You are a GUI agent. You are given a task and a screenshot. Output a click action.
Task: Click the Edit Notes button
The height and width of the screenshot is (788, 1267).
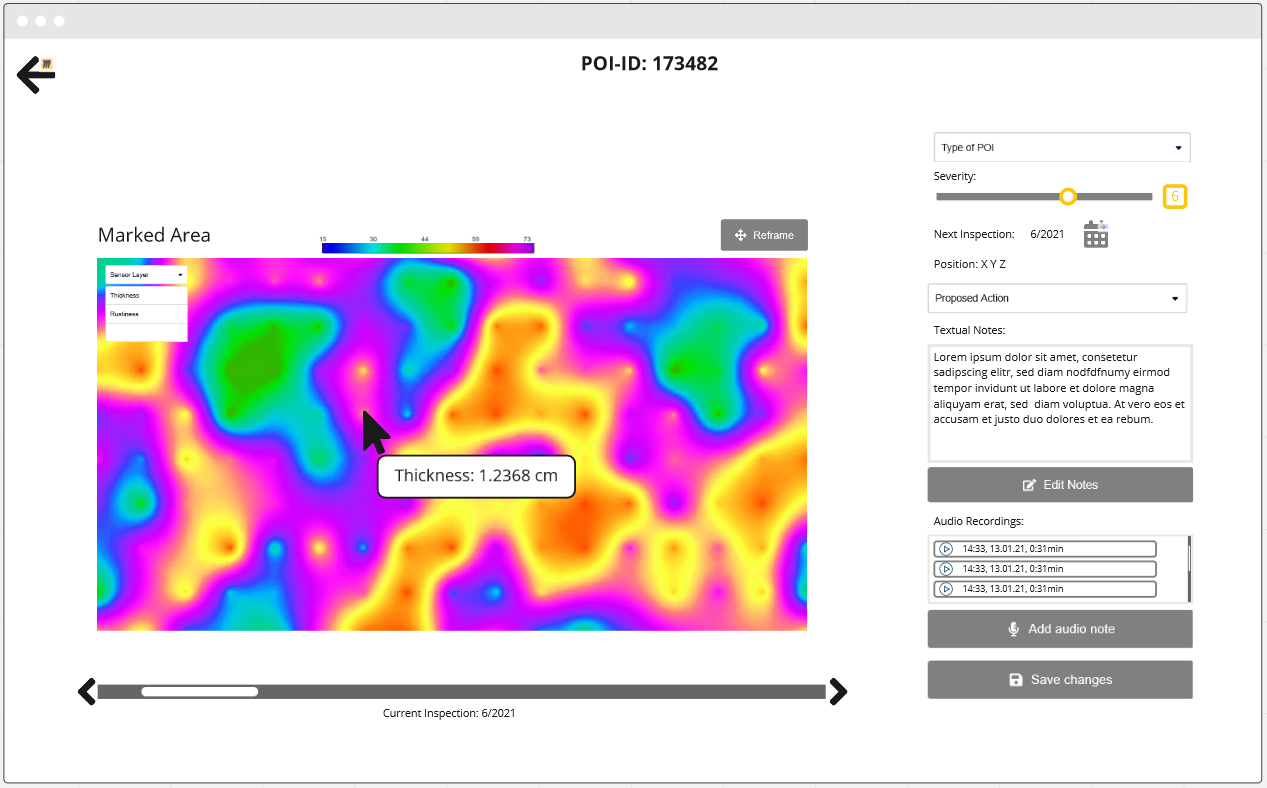coord(1060,485)
